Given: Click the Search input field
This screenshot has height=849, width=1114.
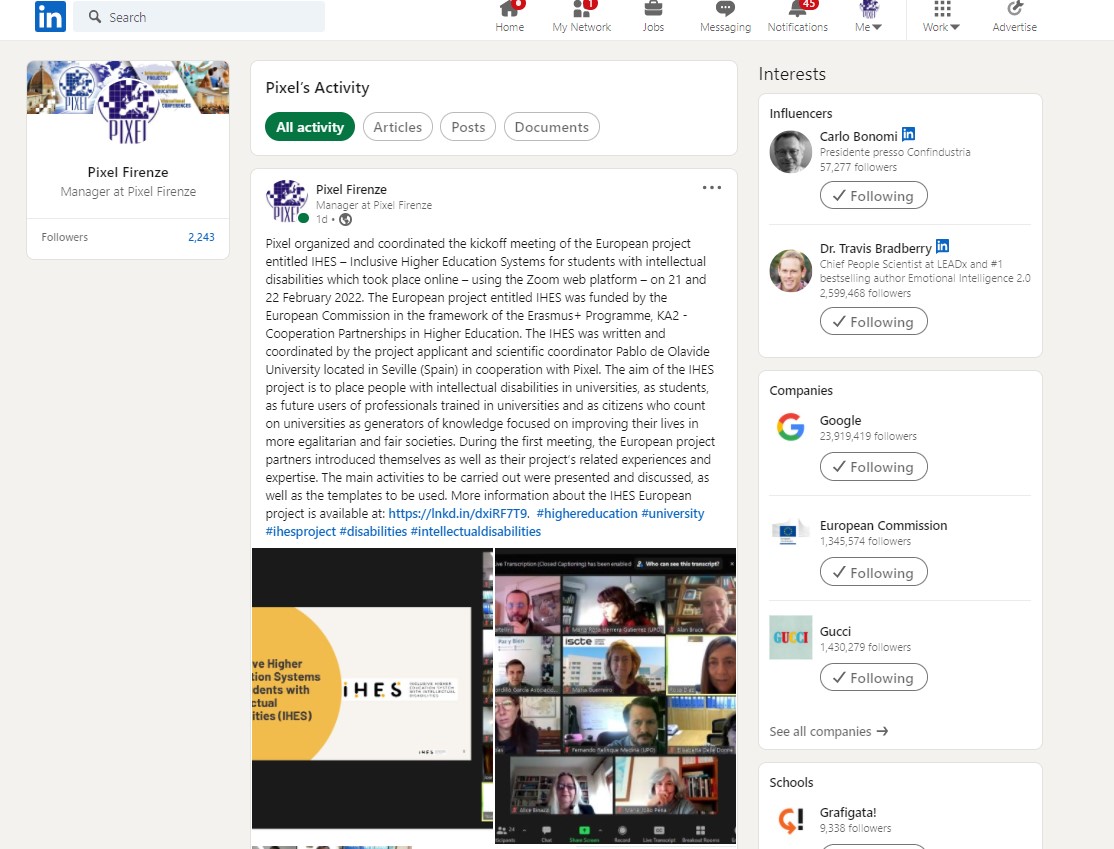Looking at the screenshot, I should click(199, 16).
